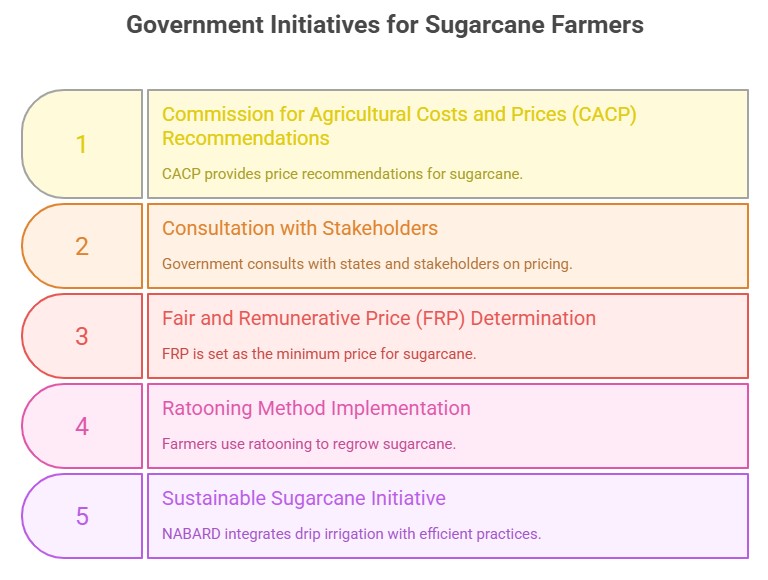Open the Fair and Remunerative Price heading
The height and width of the screenshot is (580, 768).
pos(379,318)
